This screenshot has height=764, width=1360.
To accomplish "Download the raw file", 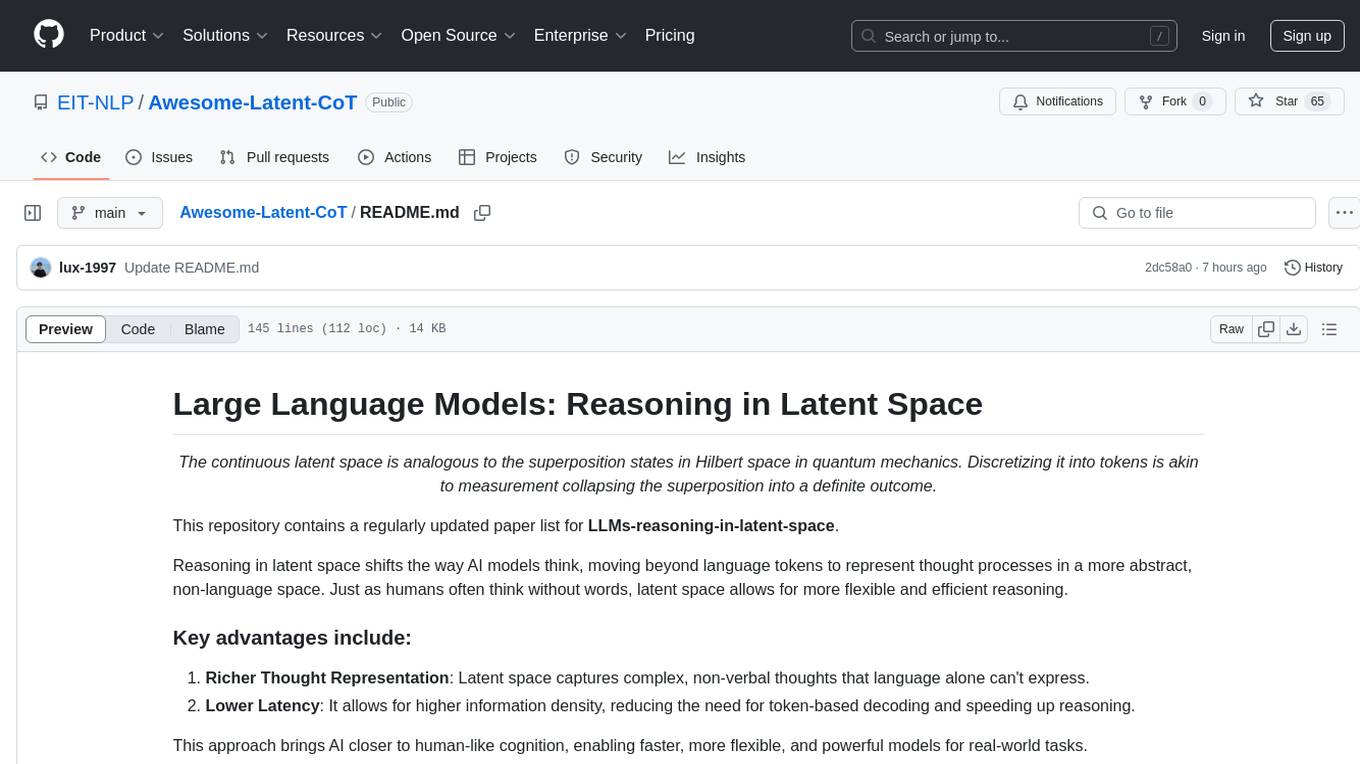I will pyautogui.click(x=1293, y=329).
